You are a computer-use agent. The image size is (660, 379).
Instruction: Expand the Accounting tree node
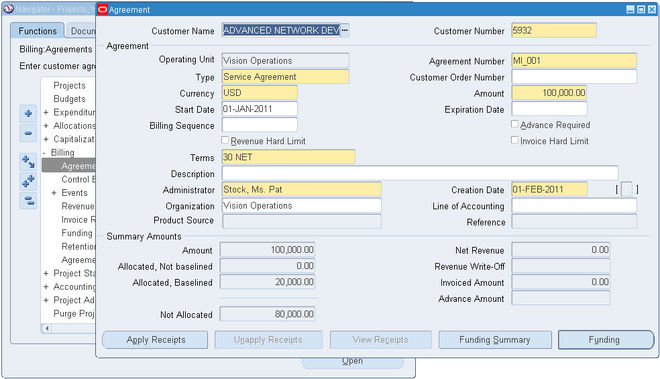click(x=46, y=287)
